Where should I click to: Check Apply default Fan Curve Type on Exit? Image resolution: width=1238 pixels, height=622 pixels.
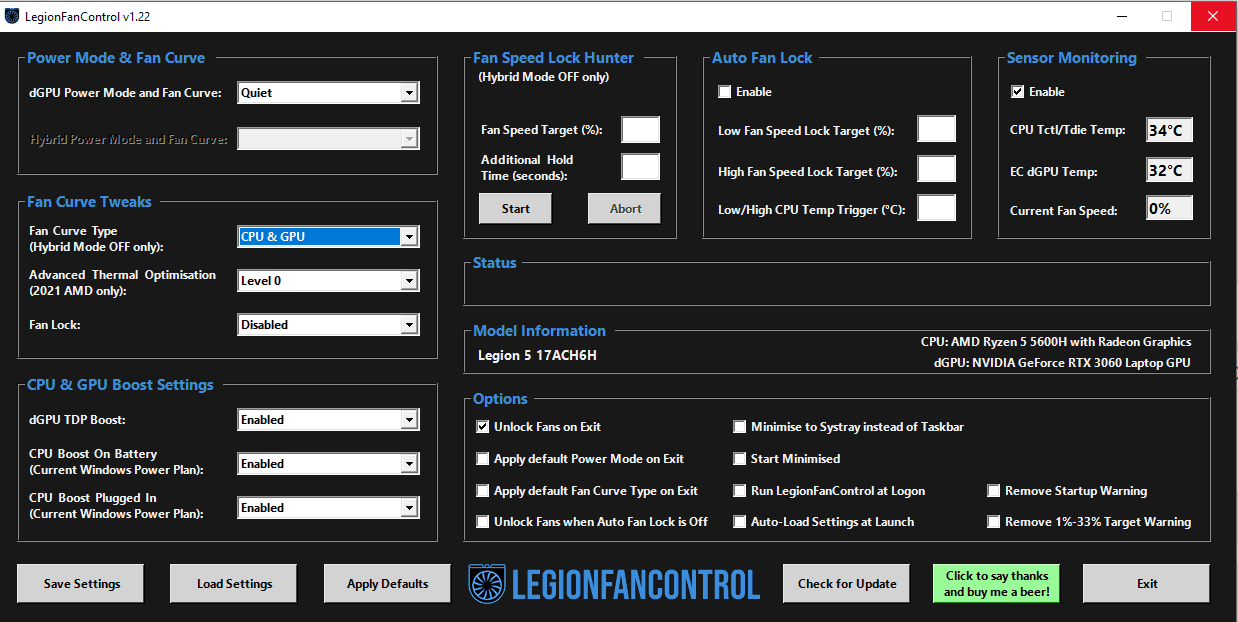(x=484, y=491)
